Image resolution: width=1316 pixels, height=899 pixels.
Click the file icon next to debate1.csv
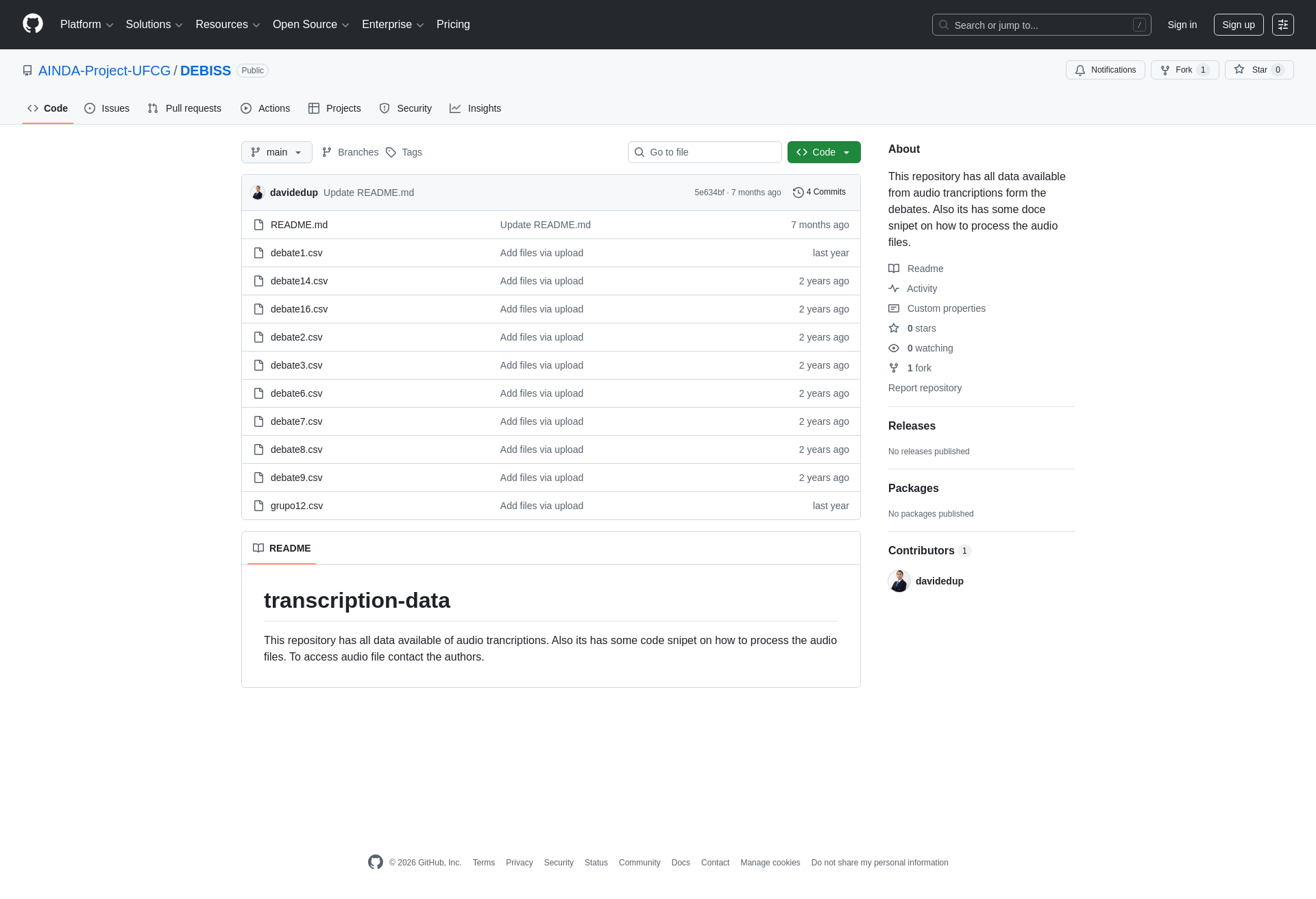(258, 253)
